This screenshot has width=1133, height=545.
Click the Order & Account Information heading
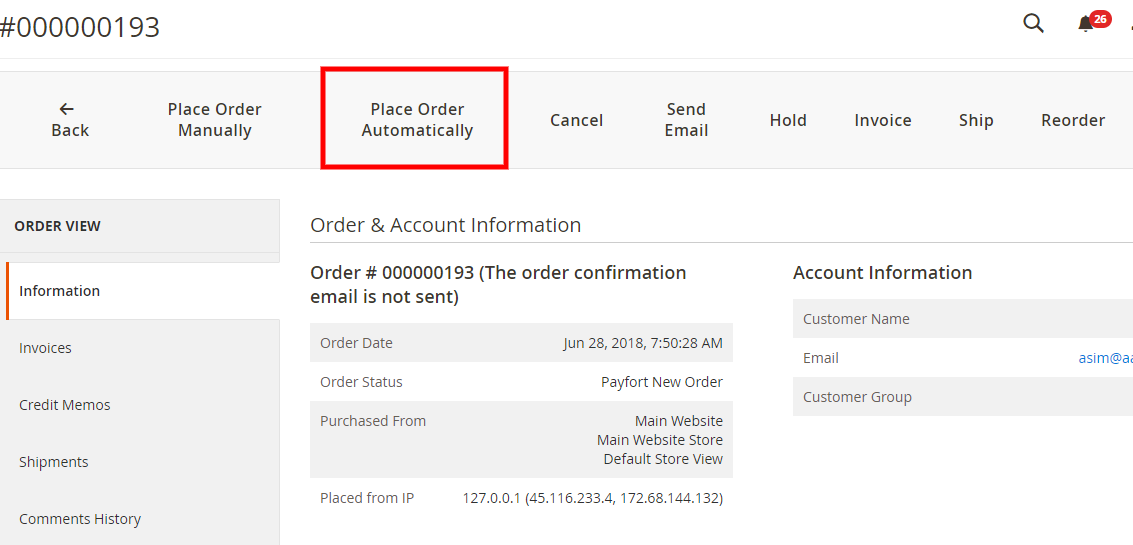click(445, 225)
